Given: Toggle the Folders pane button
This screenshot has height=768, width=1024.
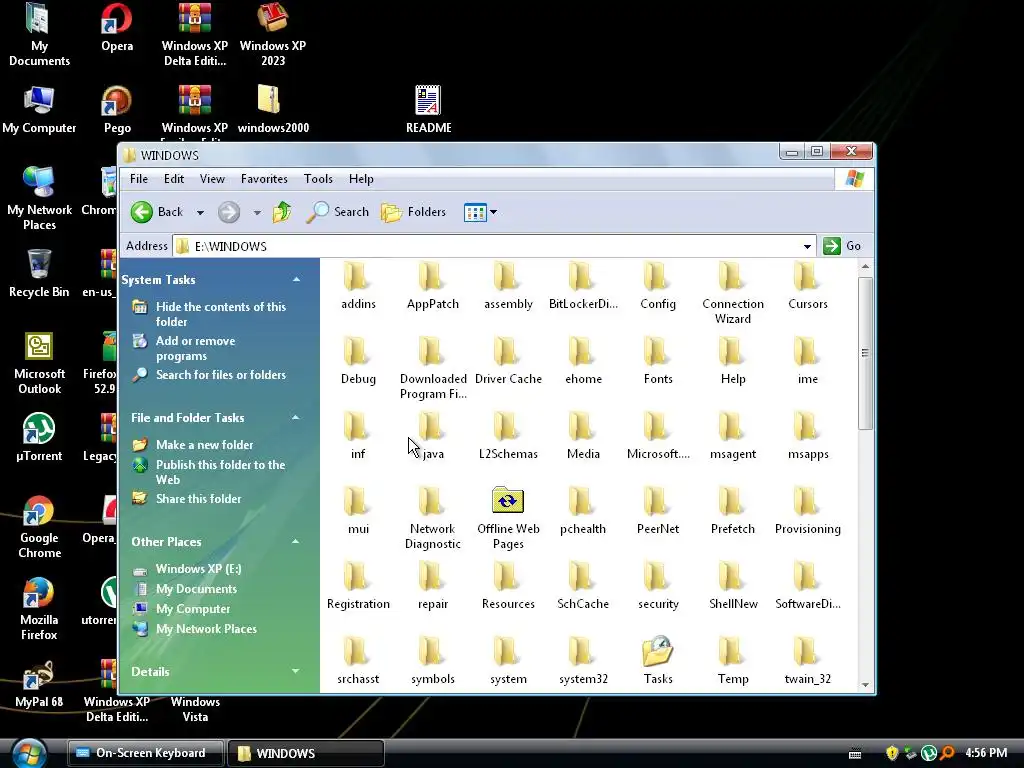Looking at the screenshot, I should (413, 212).
